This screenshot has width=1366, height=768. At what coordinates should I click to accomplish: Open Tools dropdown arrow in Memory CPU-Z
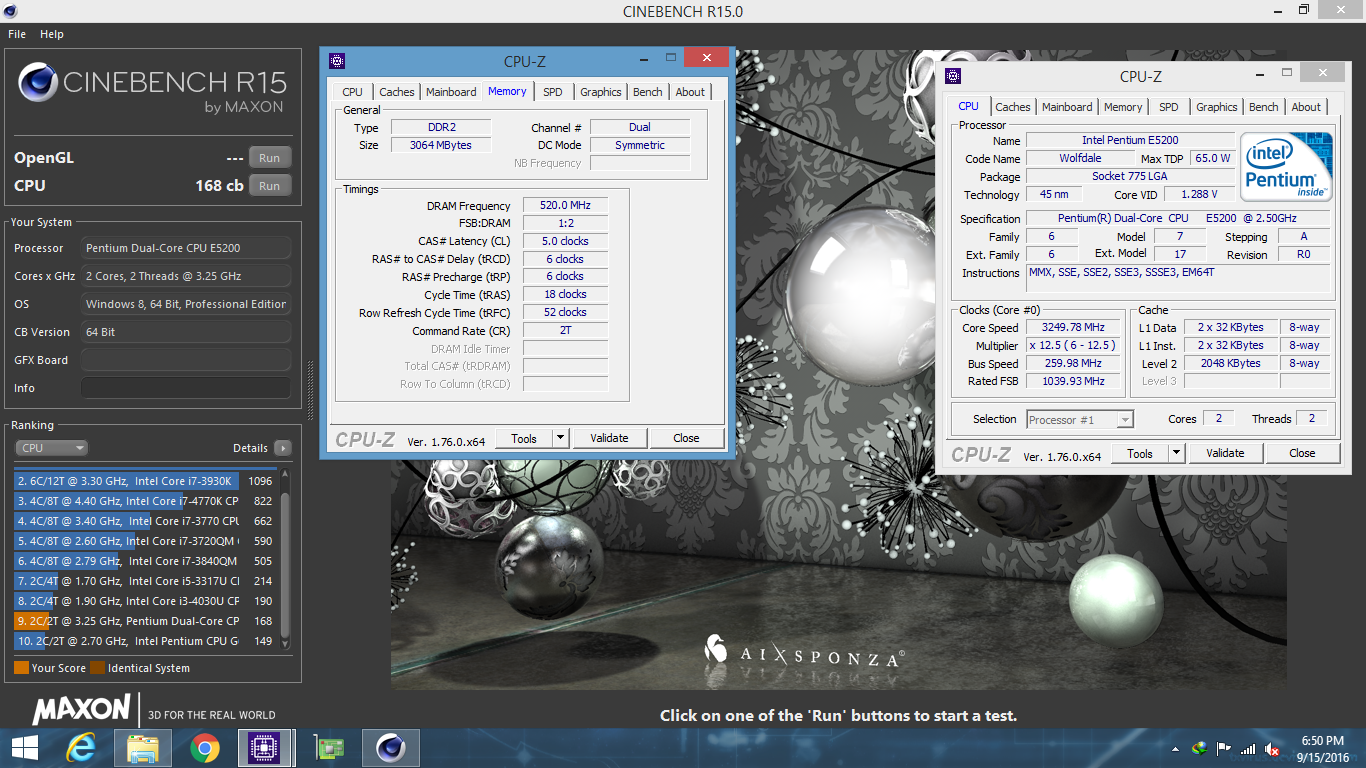[x=560, y=438]
